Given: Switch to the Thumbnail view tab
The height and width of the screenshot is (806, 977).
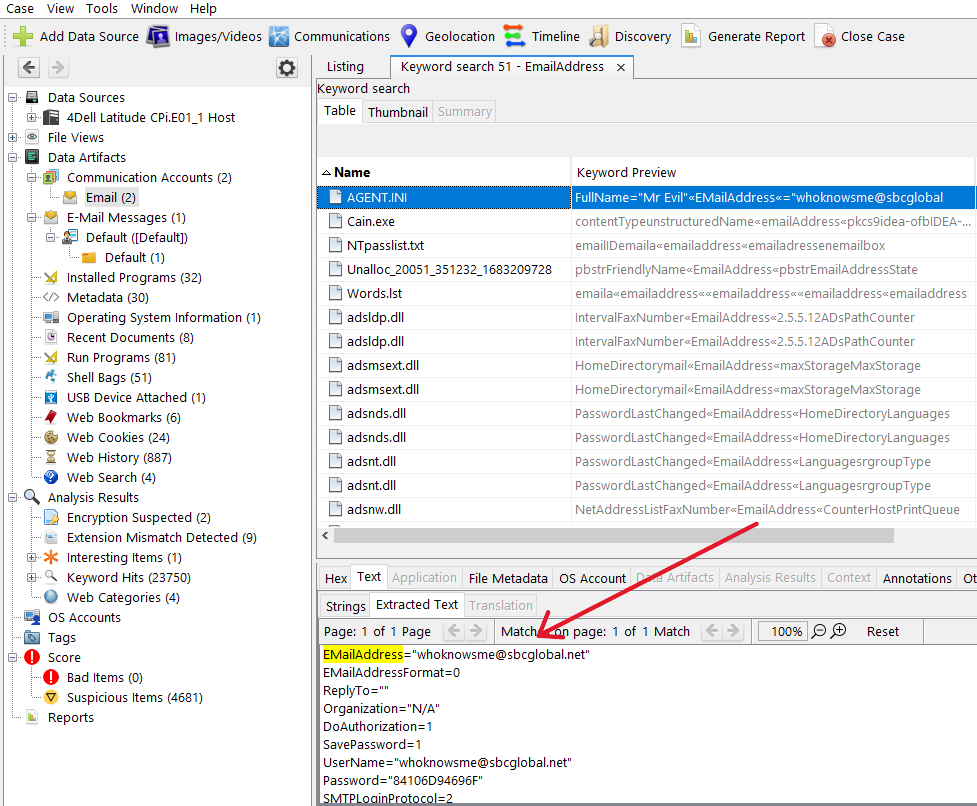Looking at the screenshot, I should click(x=398, y=111).
